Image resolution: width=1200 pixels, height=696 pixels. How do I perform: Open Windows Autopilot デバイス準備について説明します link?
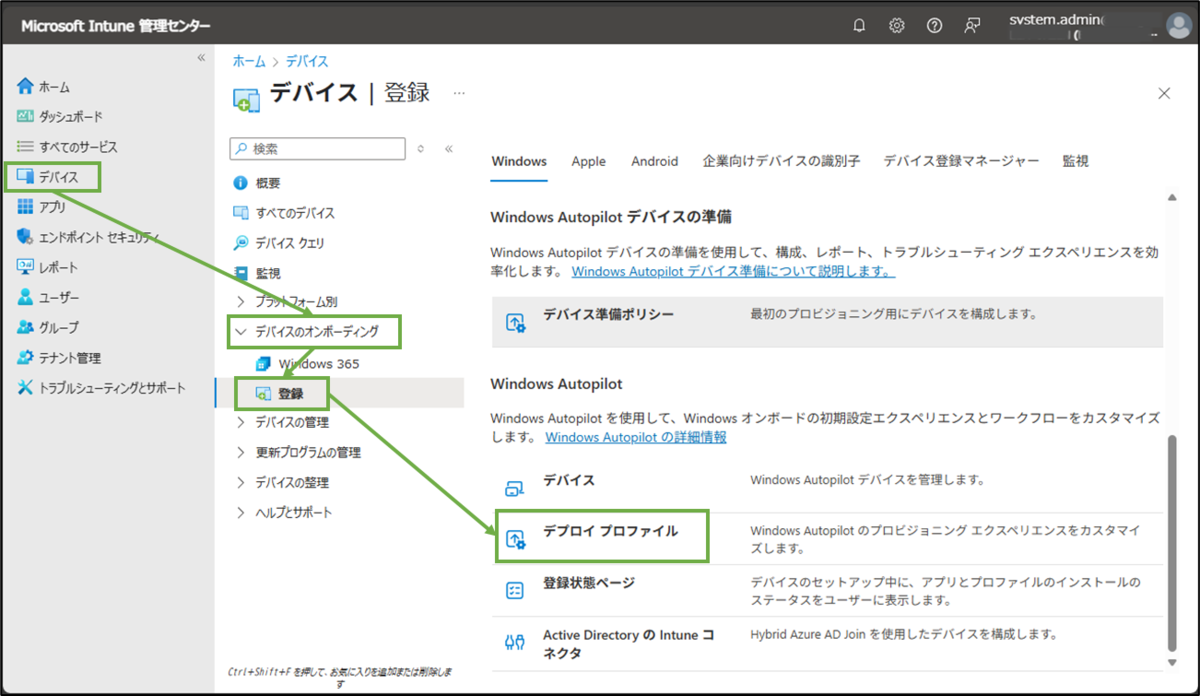click(733, 271)
